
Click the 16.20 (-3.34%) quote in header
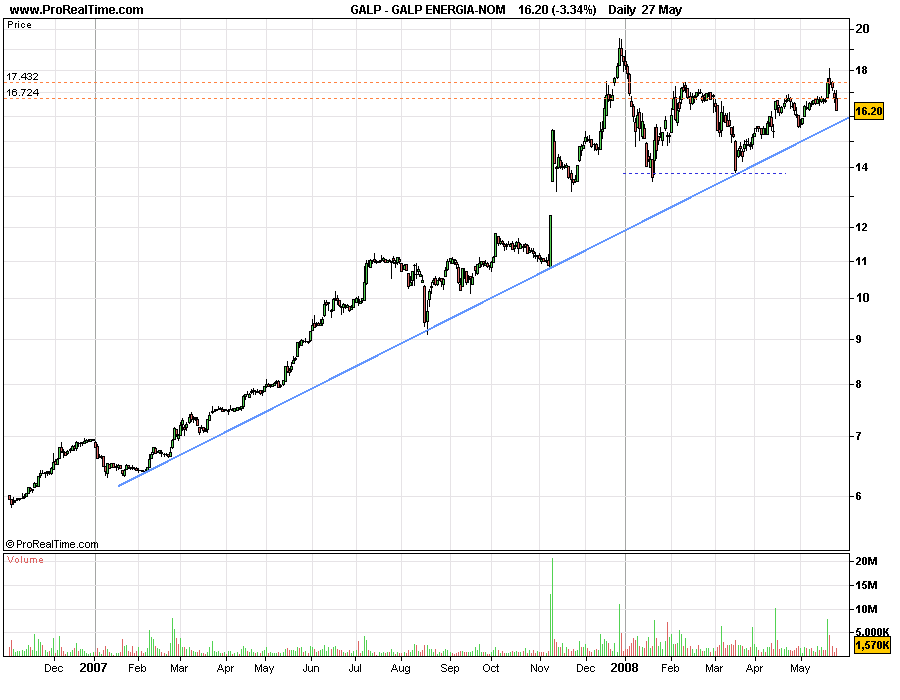pos(557,10)
